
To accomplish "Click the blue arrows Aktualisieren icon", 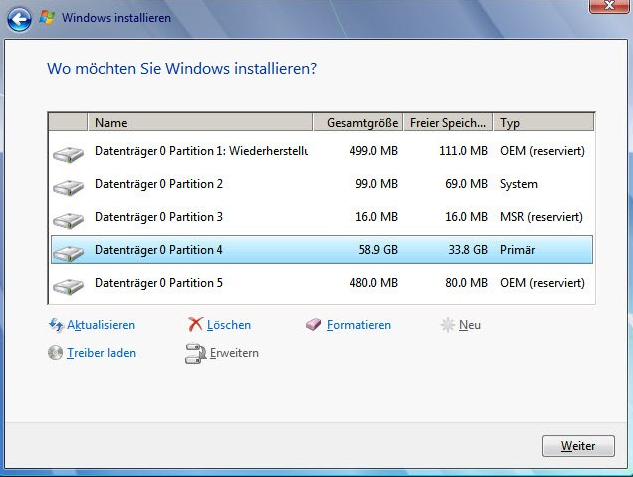I will [56, 325].
